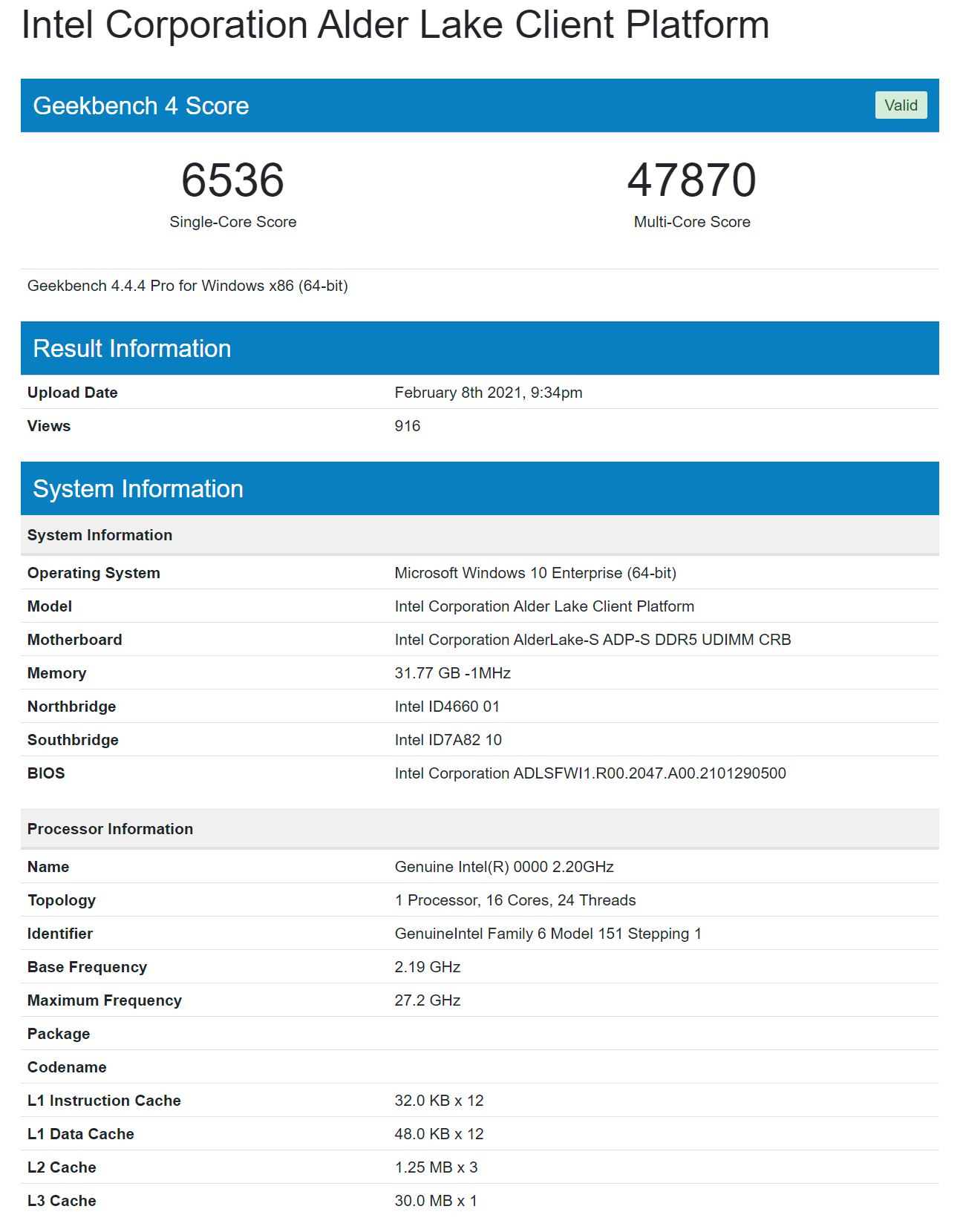Click the BIOS label
Image resolution: width=963 pixels, height=1232 pixels.
pyautogui.click(x=46, y=773)
